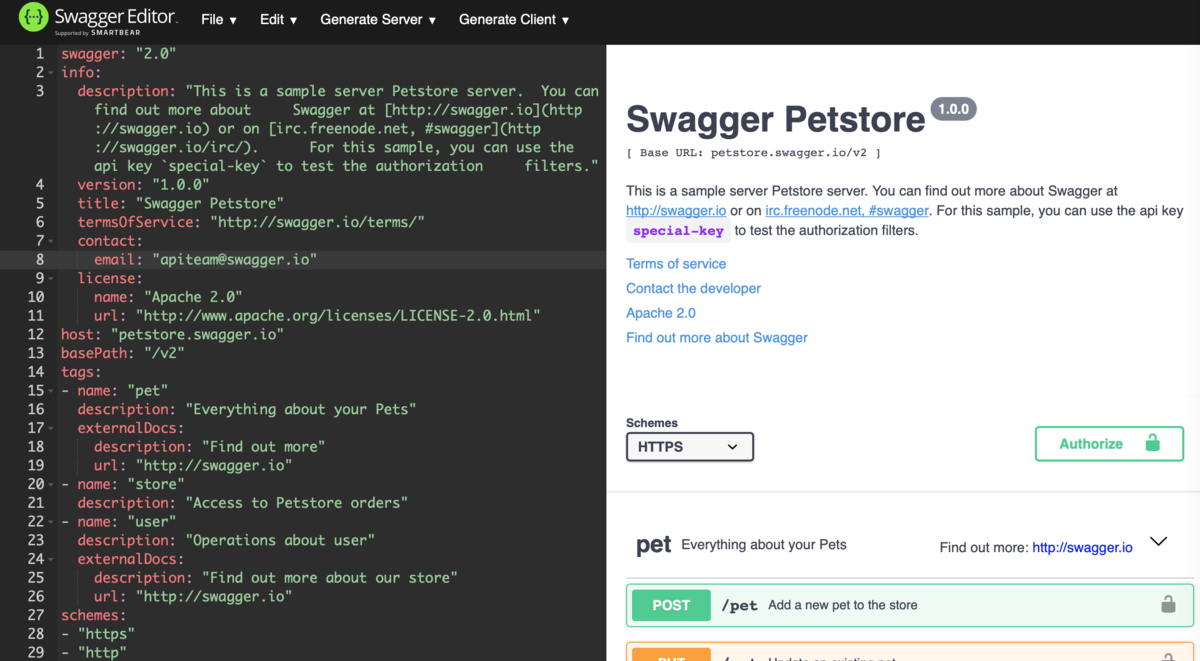Click the tags: line 14
1200x661 pixels.
point(81,372)
